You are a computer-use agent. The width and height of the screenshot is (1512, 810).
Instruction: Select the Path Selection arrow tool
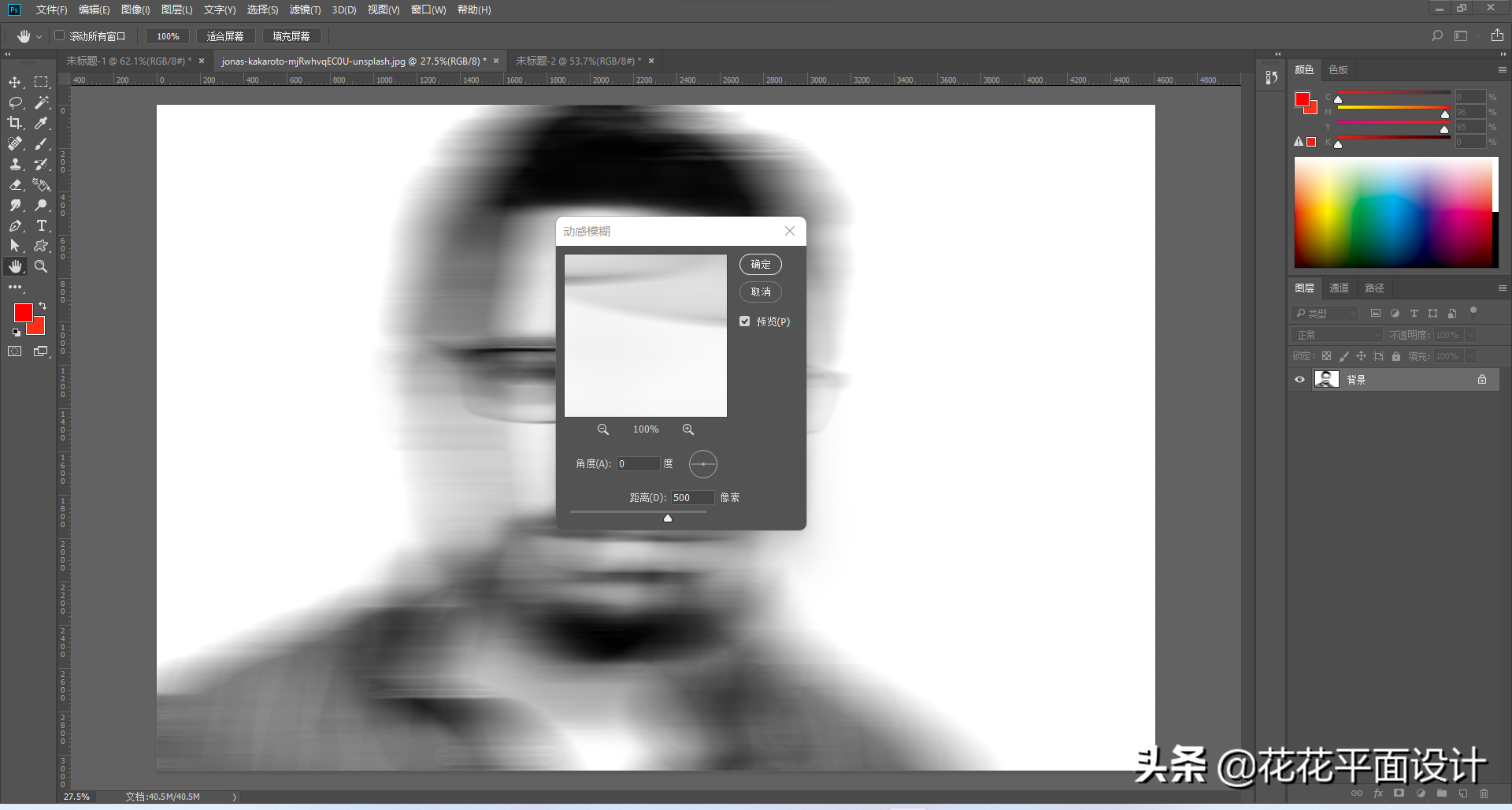pos(15,246)
